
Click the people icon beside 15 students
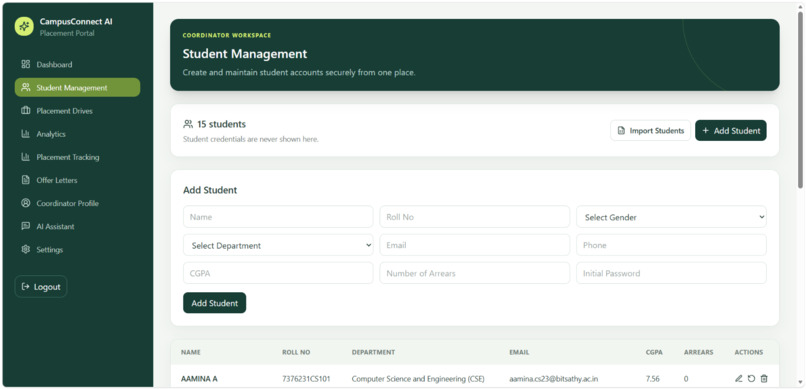pyautogui.click(x=188, y=124)
